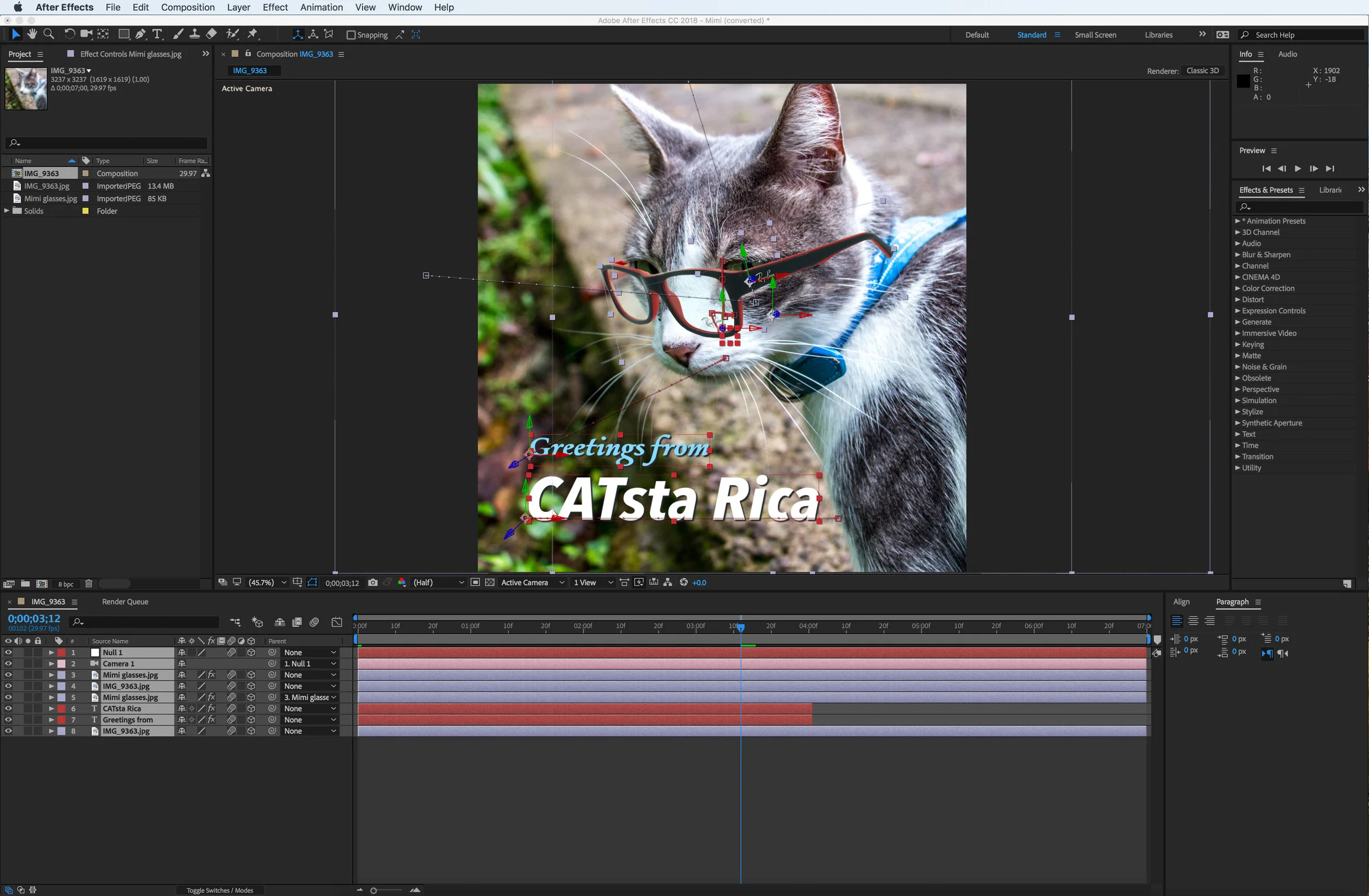
Task: Select the Unified Camera tool
Action: (x=87, y=34)
